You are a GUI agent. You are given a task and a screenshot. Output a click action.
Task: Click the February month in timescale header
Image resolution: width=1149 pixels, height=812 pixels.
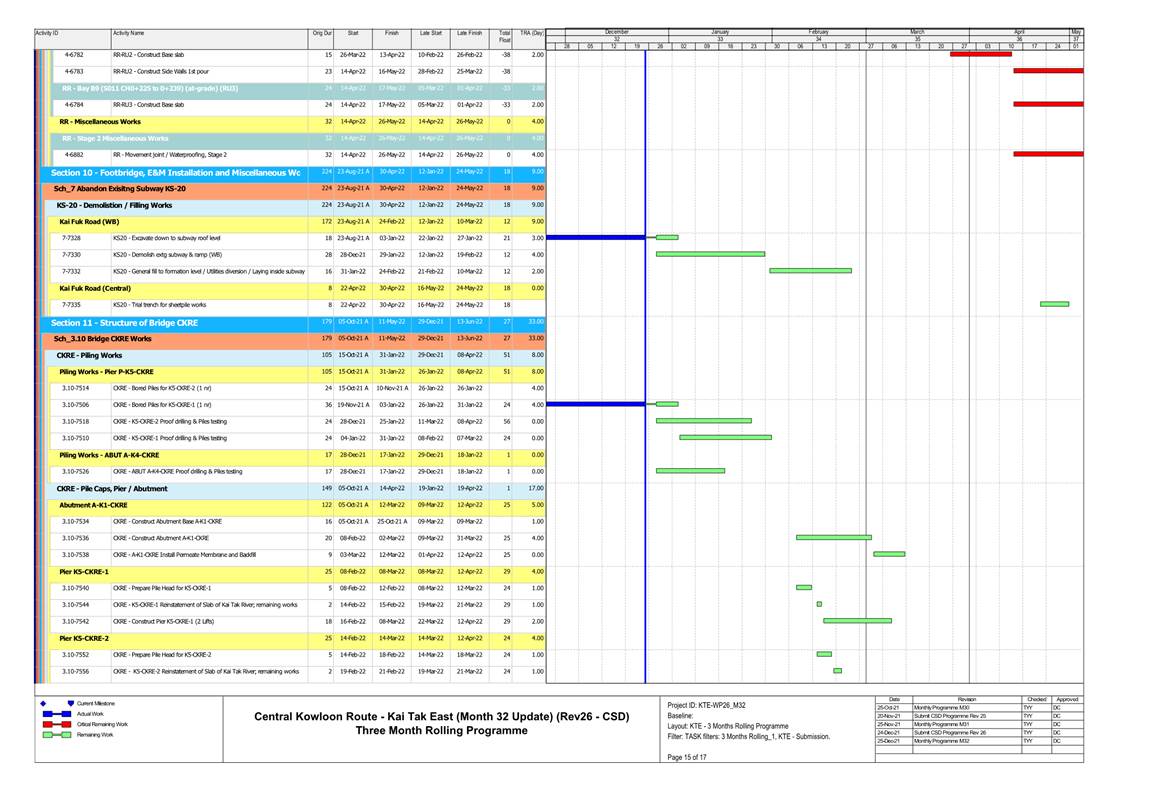click(818, 33)
